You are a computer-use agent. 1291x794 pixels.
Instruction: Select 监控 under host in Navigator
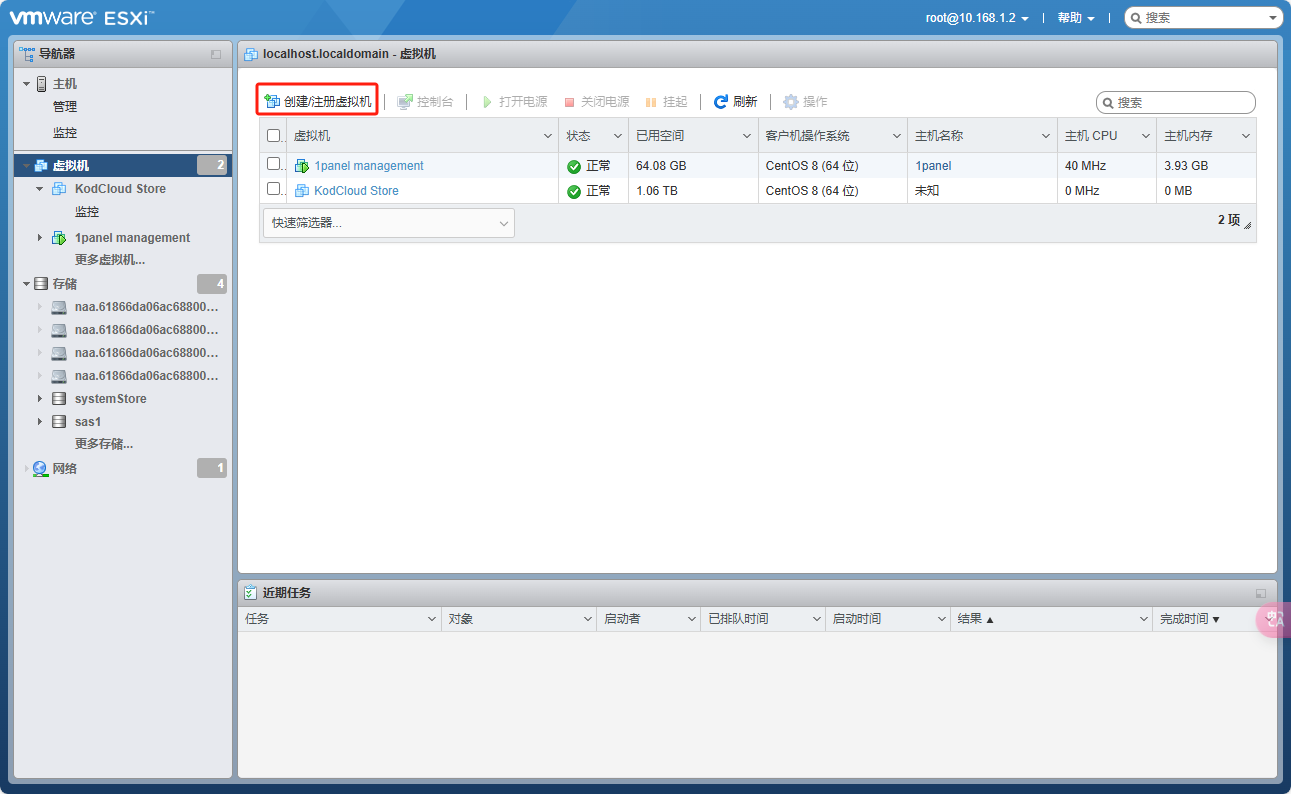65,133
